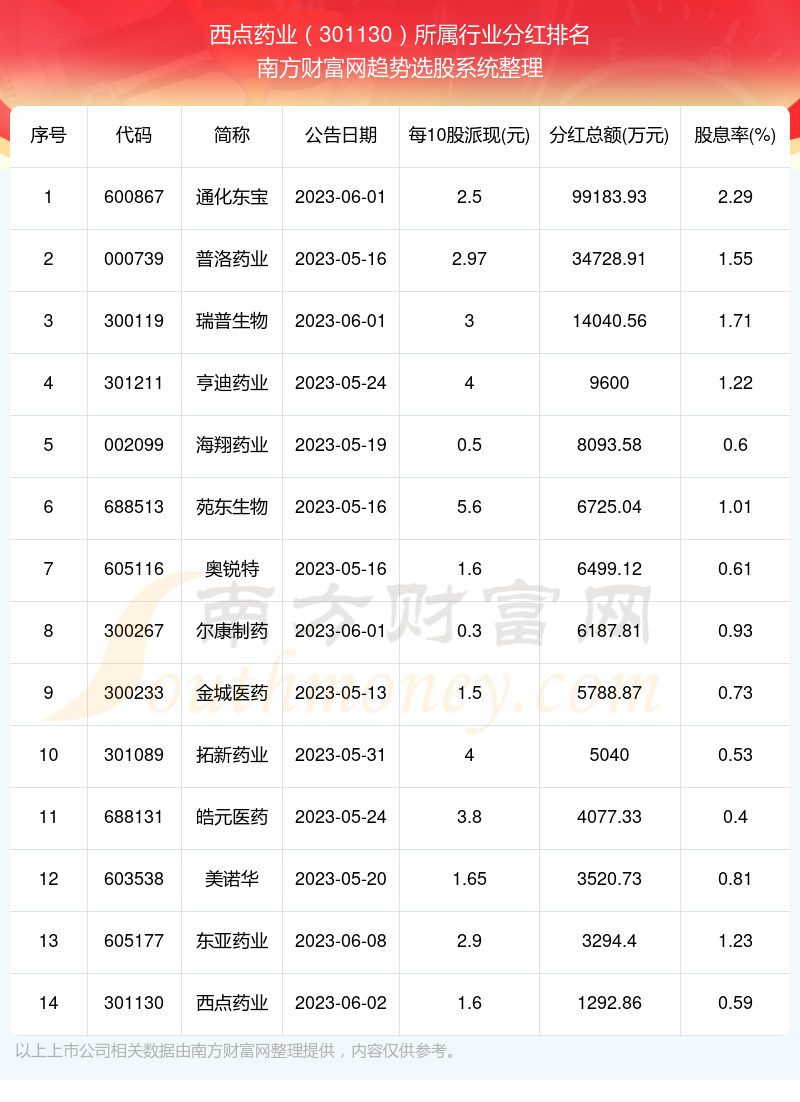The width and height of the screenshot is (800, 1102).
Task: Click stock code 002099
Action: point(134,445)
